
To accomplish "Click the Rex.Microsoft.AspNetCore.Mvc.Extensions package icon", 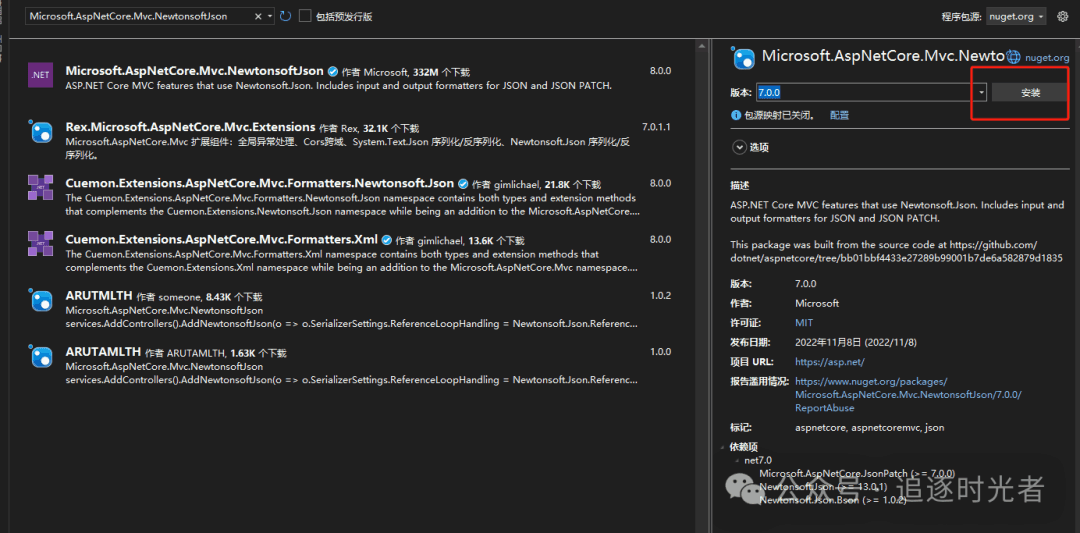I will (x=41, y=132).
